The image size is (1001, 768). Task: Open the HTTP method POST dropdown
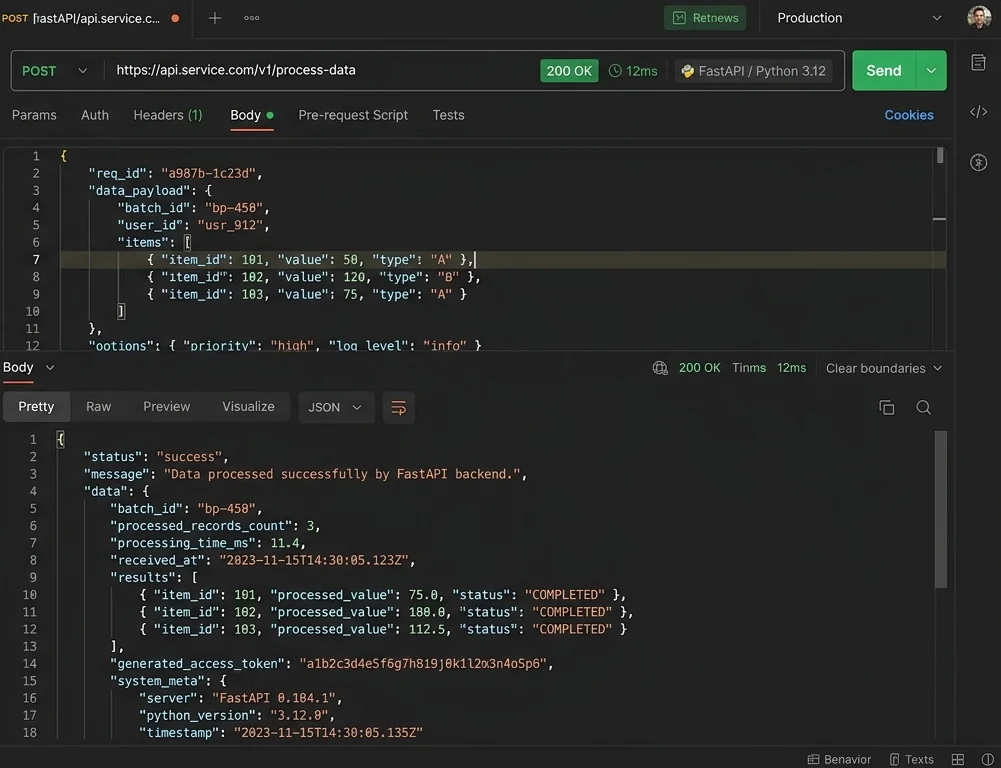54,71
